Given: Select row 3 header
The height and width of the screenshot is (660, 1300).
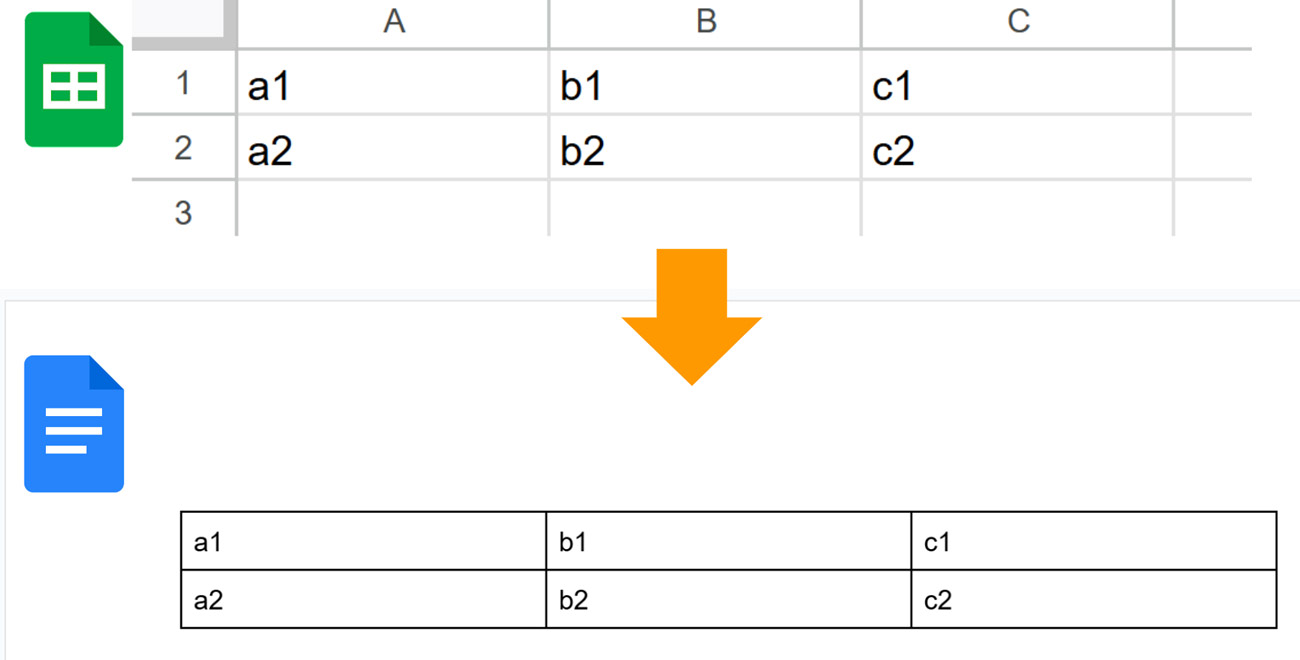Looking at the screenshot, I should coord(184,209).
